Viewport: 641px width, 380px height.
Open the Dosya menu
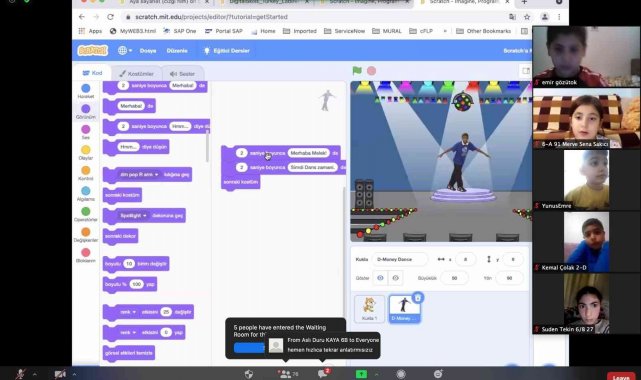[148, 51]
